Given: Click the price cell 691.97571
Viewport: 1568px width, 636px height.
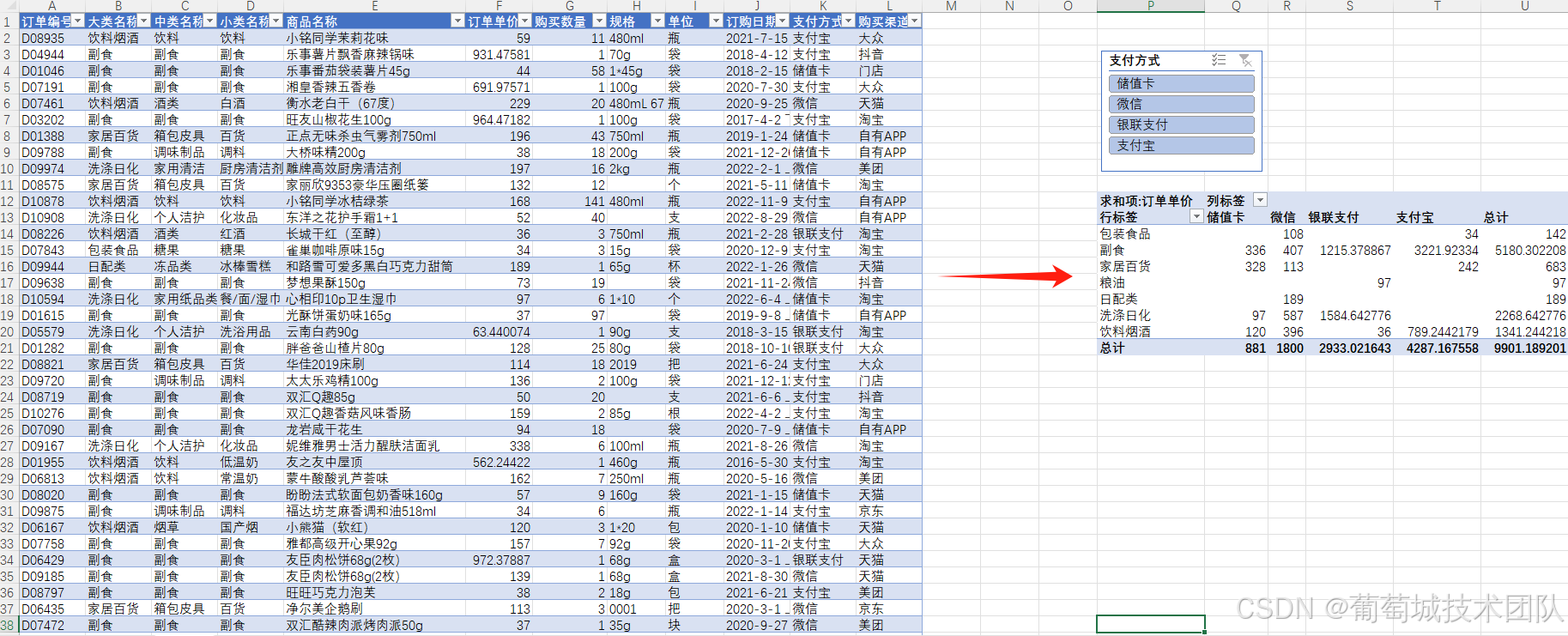Looking at the screenshot, I should pos(499,87).
